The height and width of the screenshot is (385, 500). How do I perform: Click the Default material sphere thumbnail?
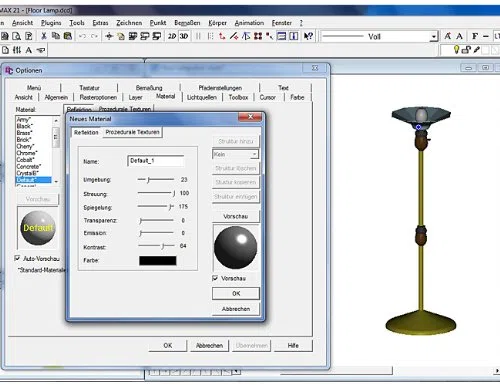click(38, 228)
